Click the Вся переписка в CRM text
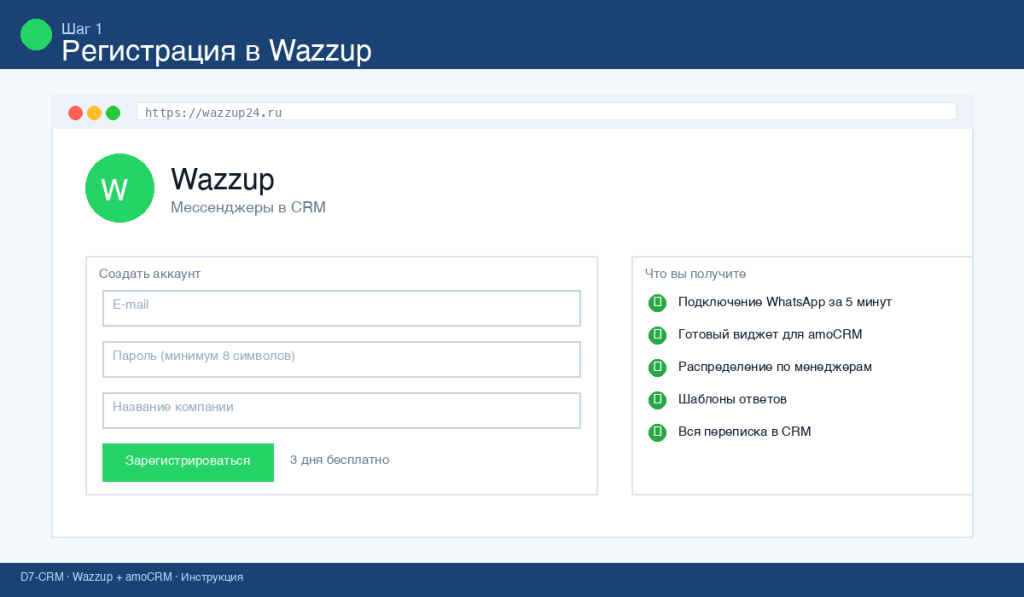Viewport: 1024px width, 597px height. click(x=744, y=431)
